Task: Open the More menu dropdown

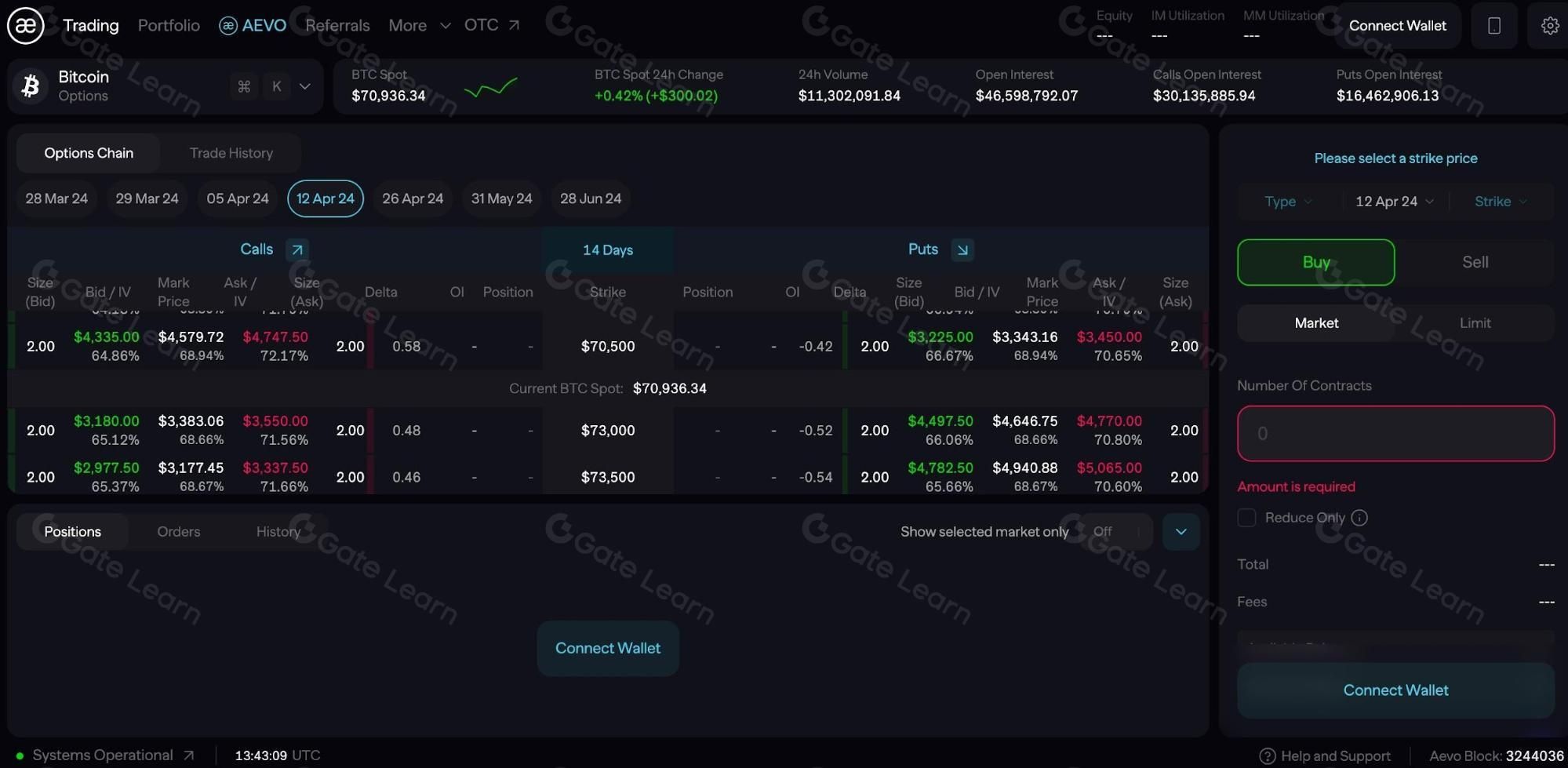Action: [x=420, y=25]
